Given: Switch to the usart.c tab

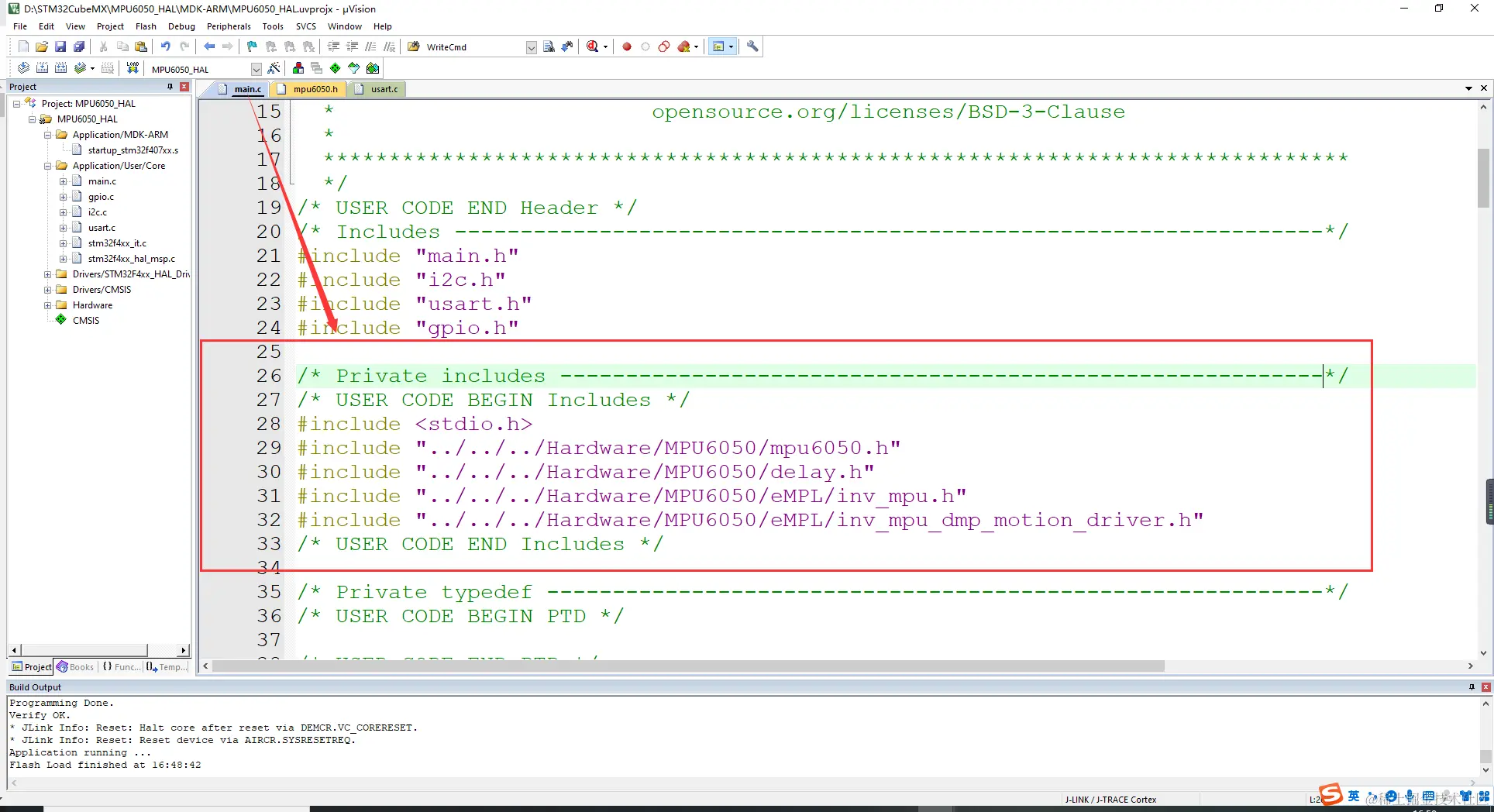Looking at the screenshot, I should pos(377,89).
